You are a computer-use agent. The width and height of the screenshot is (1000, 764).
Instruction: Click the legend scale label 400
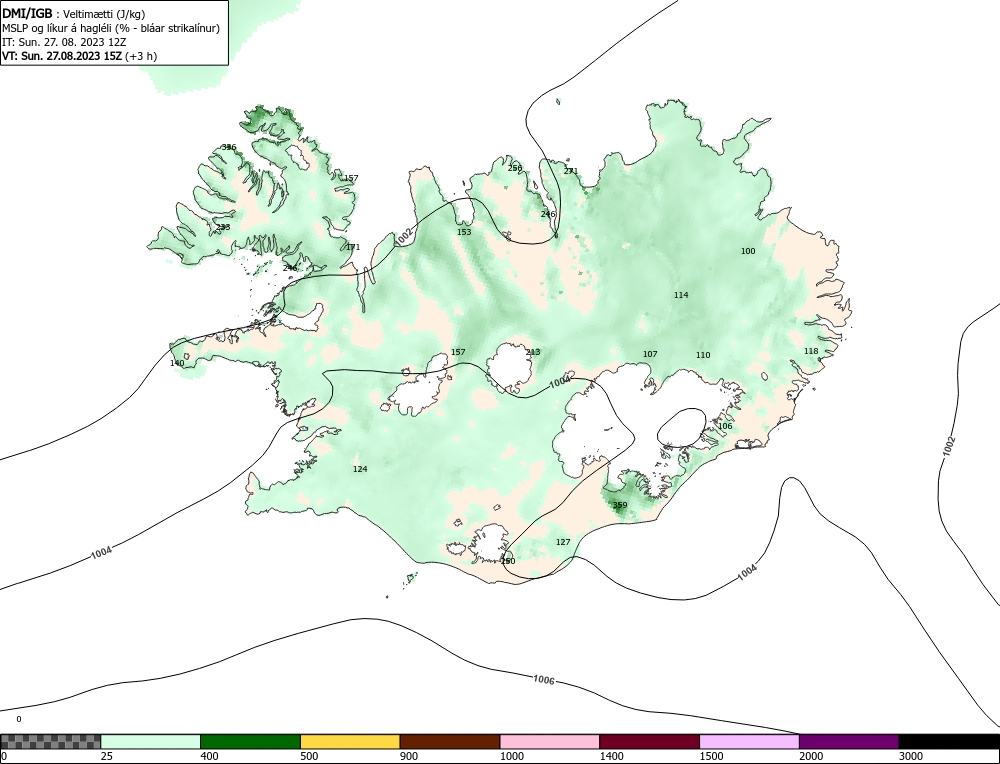pos(209,756)
